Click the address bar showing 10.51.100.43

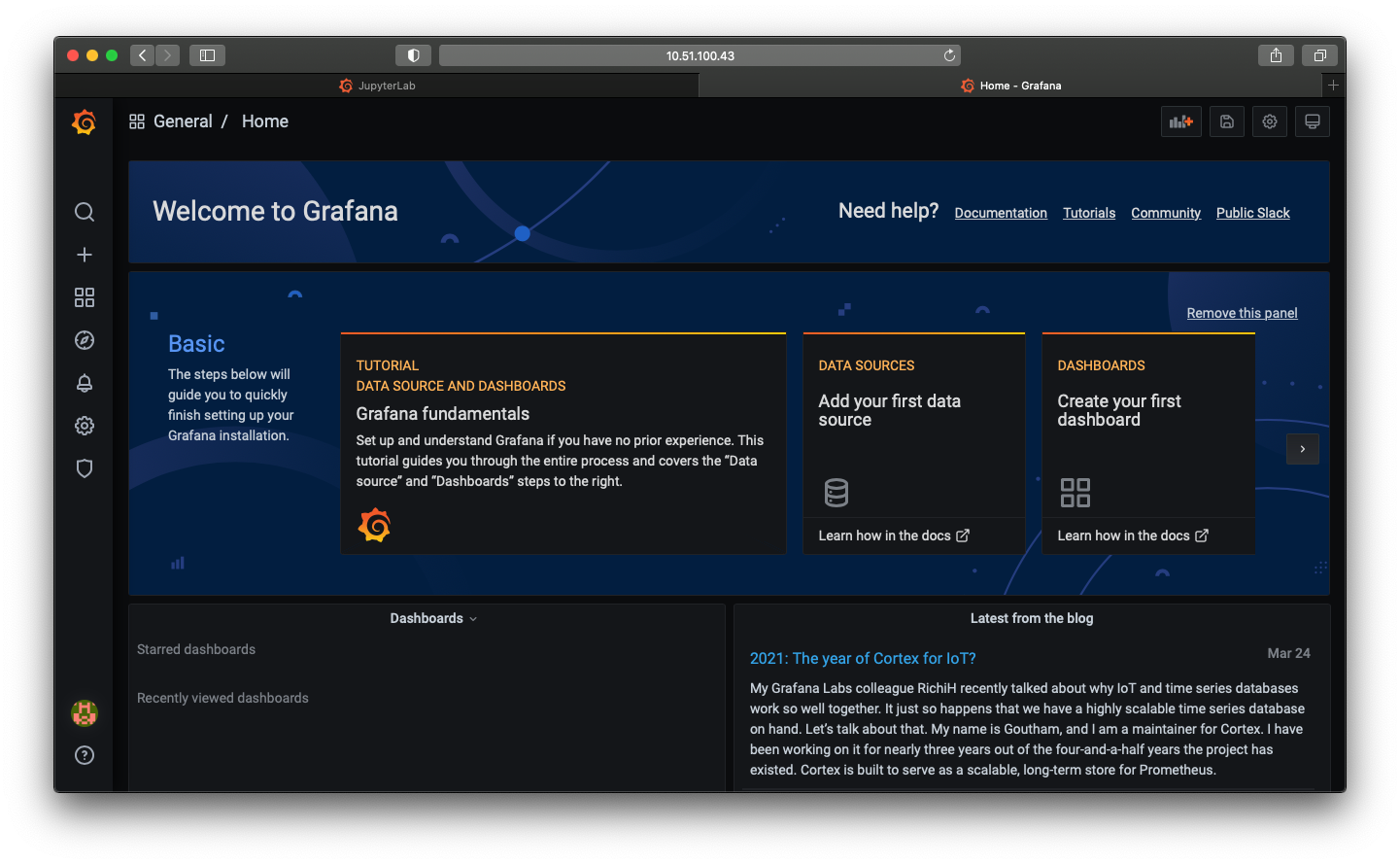click(700, 55)
